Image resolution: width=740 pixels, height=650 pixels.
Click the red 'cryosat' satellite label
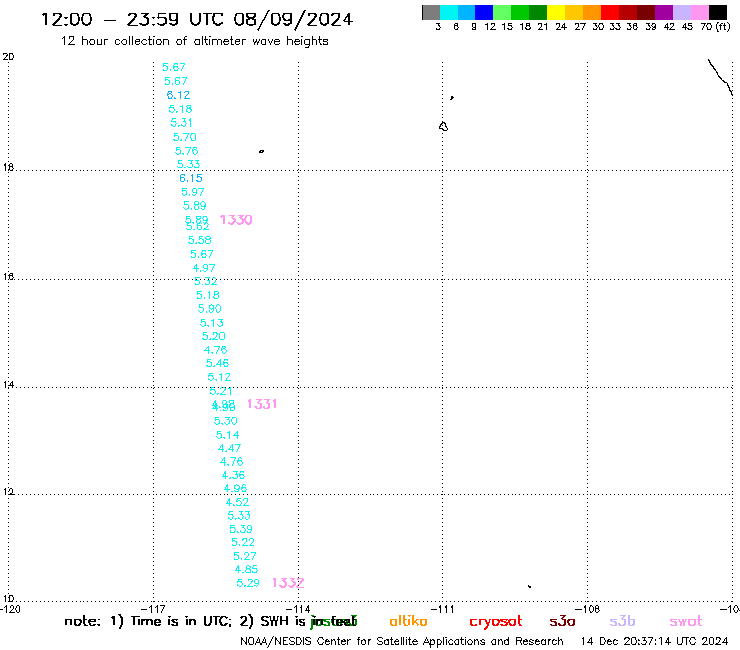tap(496, 622)
